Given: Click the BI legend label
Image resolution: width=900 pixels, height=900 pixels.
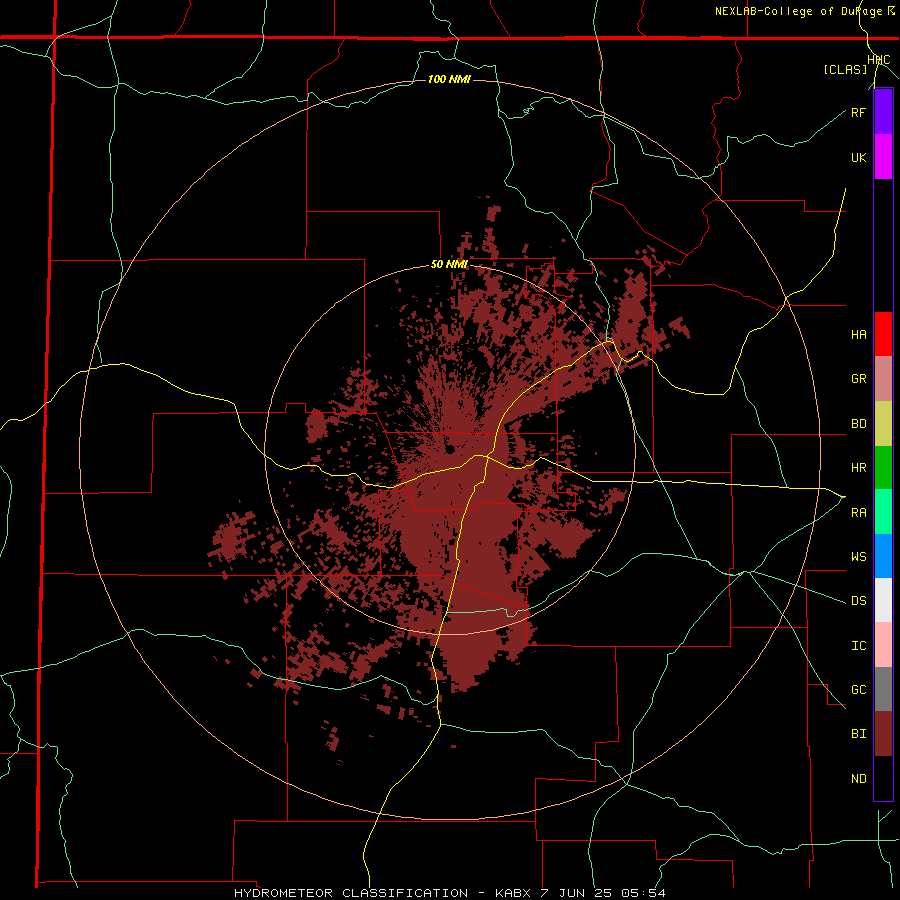Looking at the screenshot, I should point(858,734).
